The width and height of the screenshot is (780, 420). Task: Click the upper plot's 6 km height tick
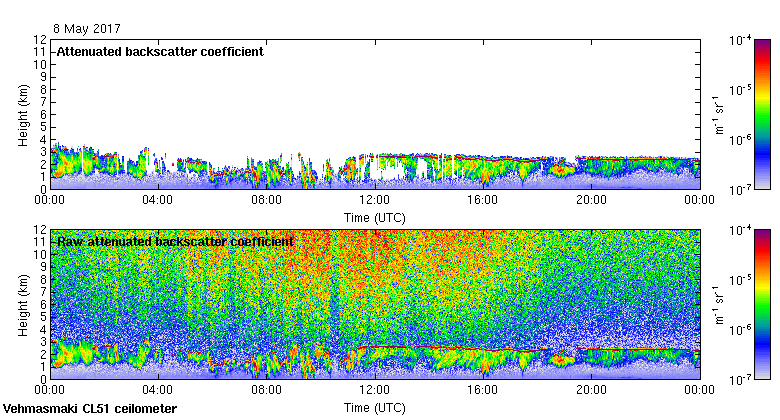pyautogui.click(x=44, y=114)
